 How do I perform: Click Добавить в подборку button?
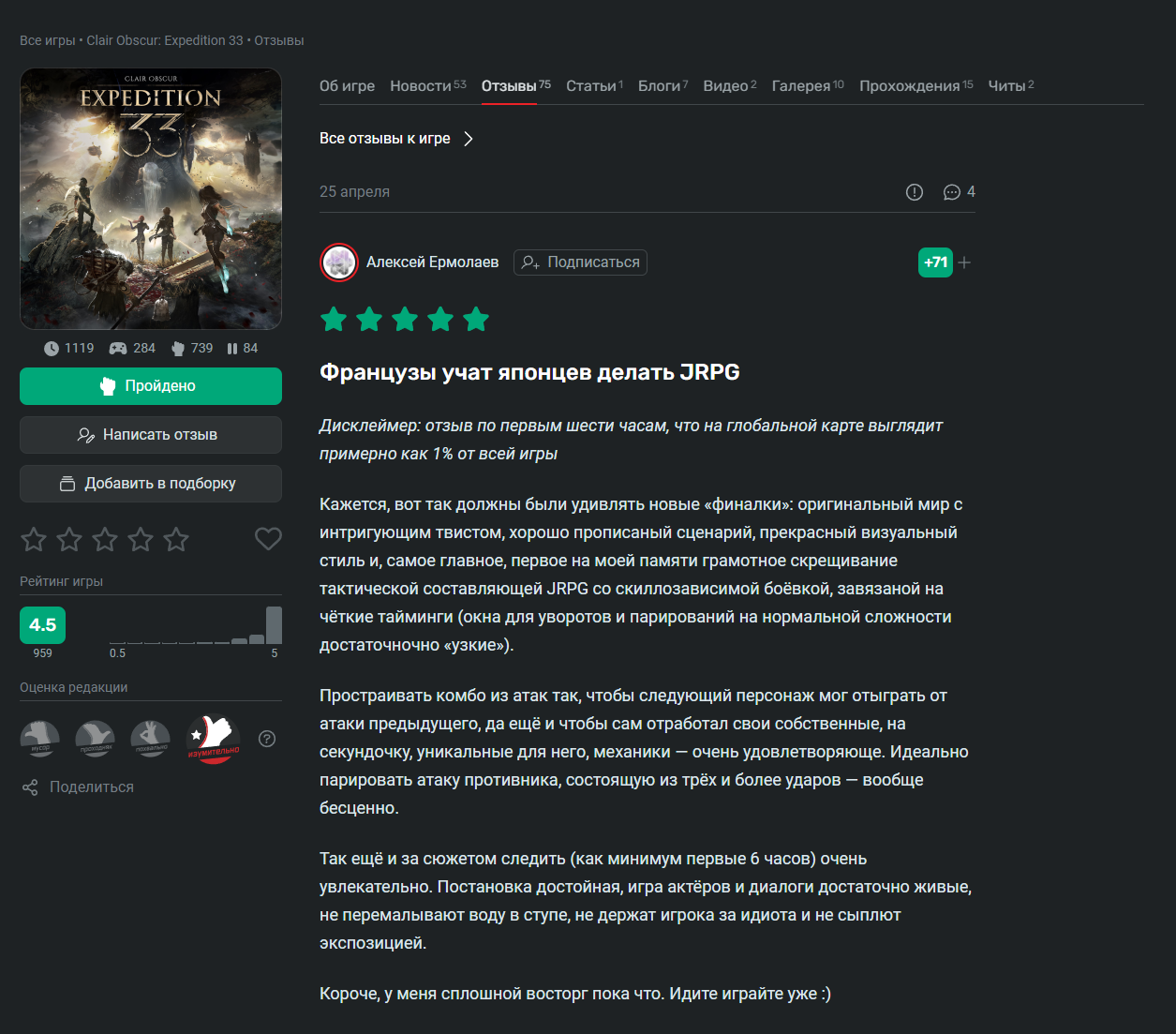tap(151, 484)
